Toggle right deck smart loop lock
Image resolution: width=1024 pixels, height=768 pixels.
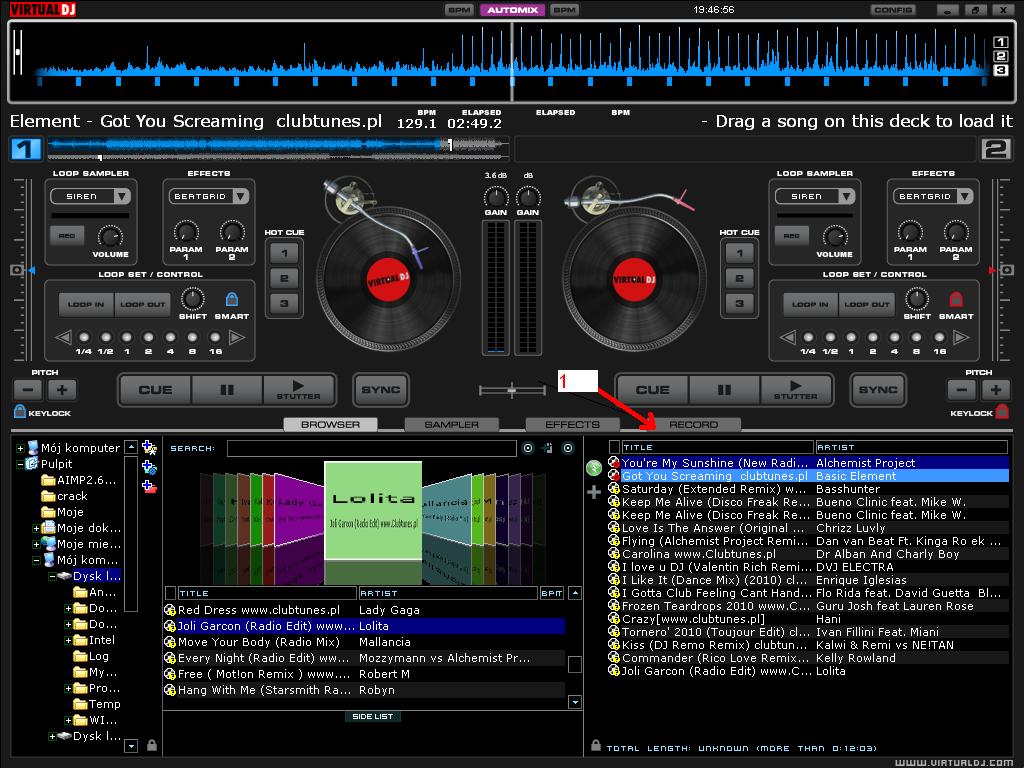tap(956, 299)
